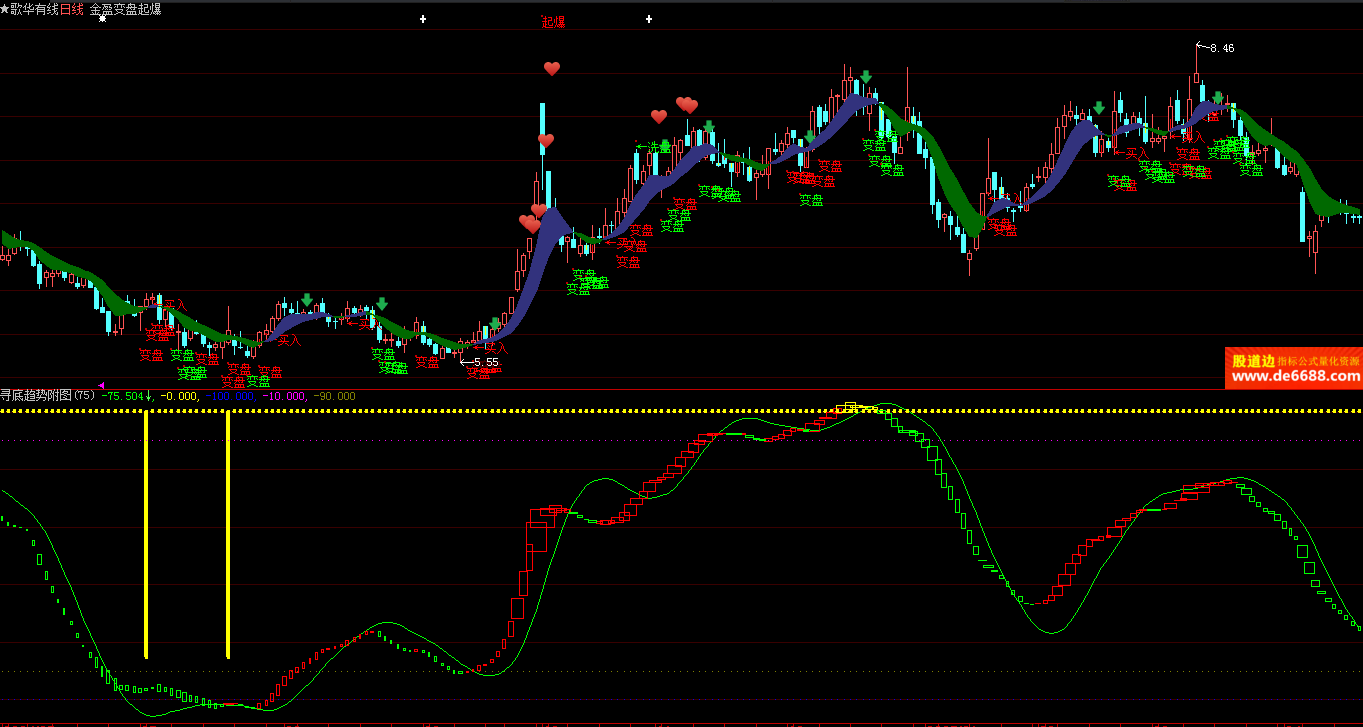Click the 股道边 orange banner logo
Screen dimensions: 1363x727
pyautogui.click(x=1252, y=361)
